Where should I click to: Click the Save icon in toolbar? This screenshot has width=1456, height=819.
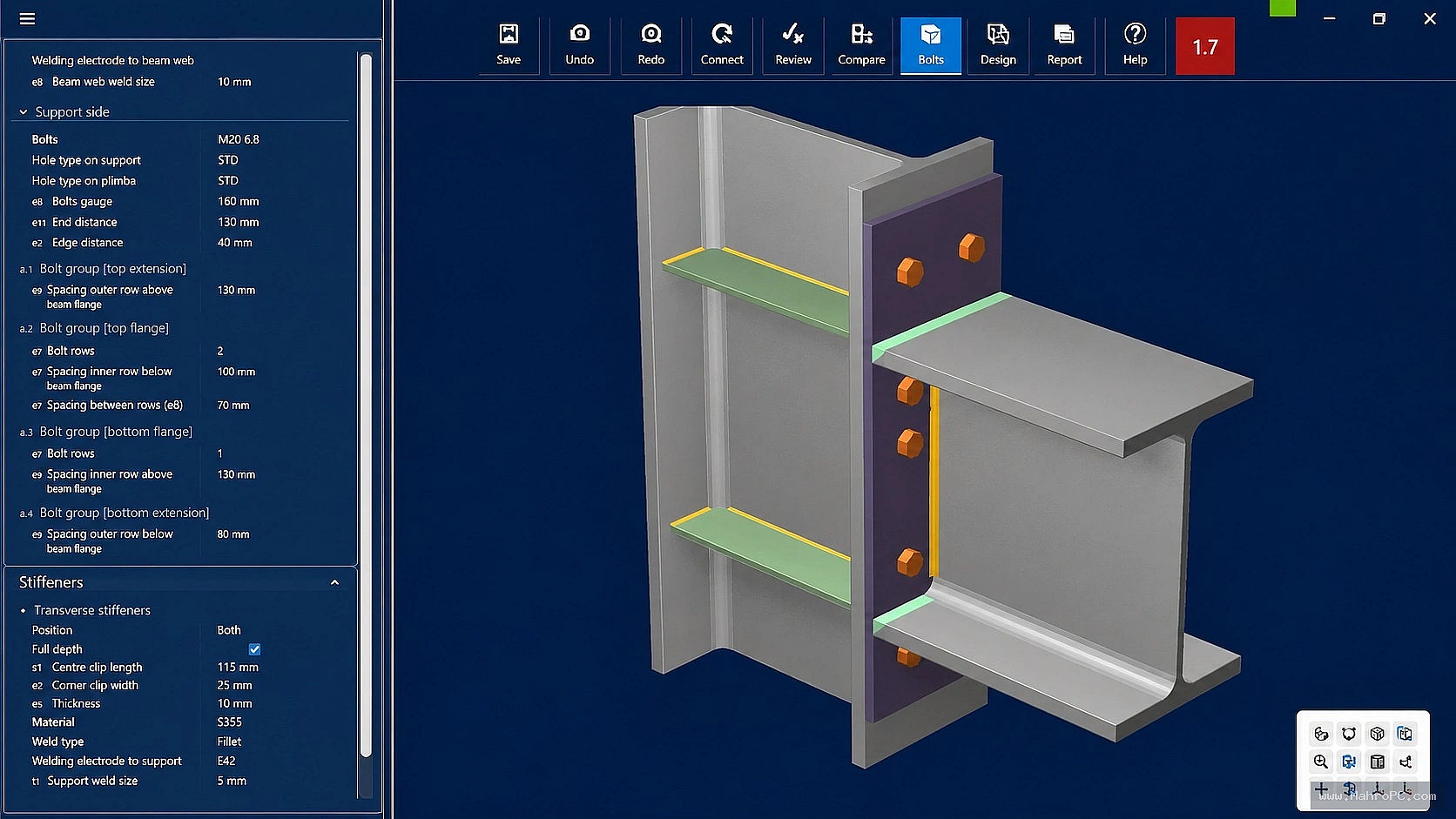(x=509, y=45)
